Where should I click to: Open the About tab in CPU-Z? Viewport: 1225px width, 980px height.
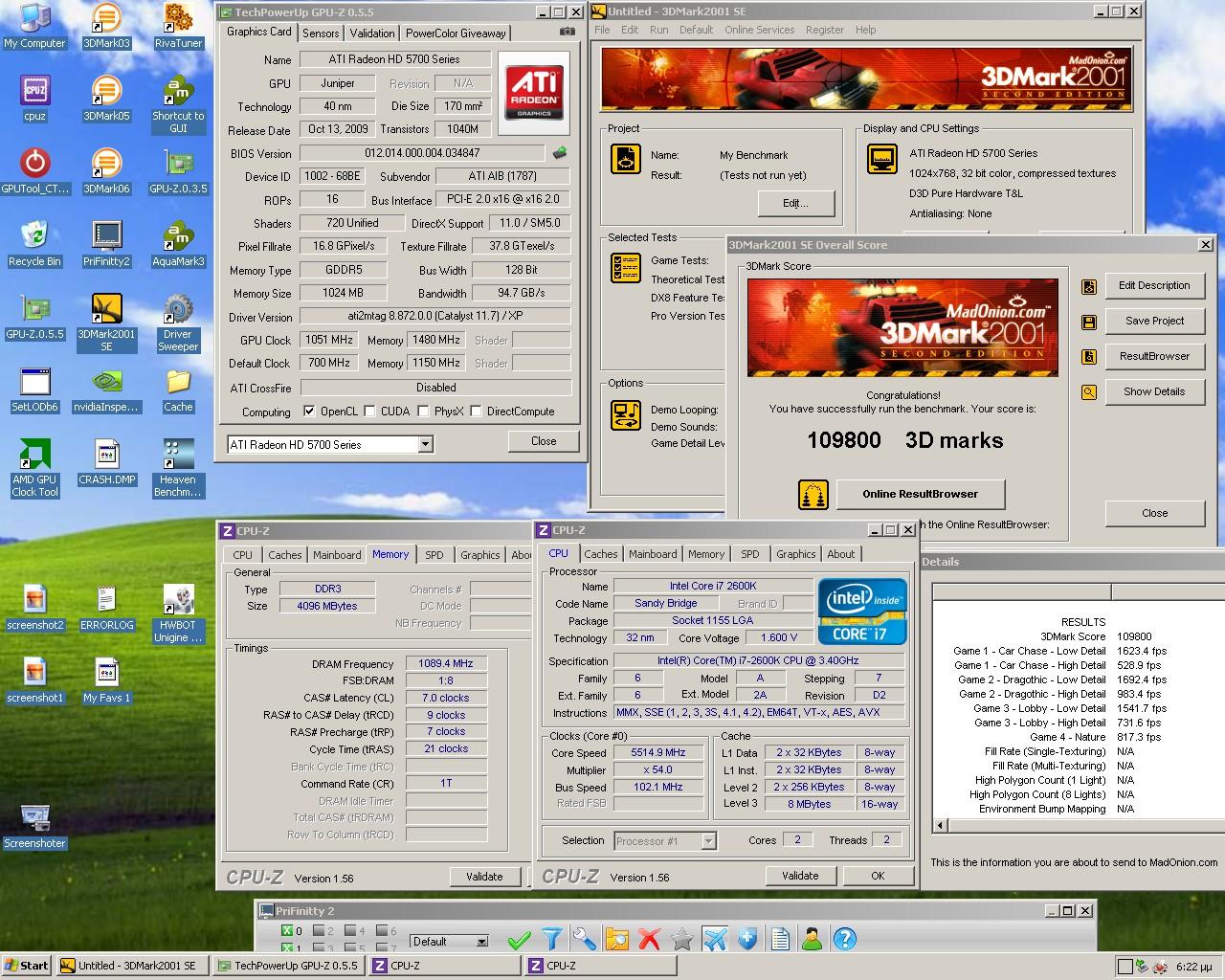841,554
